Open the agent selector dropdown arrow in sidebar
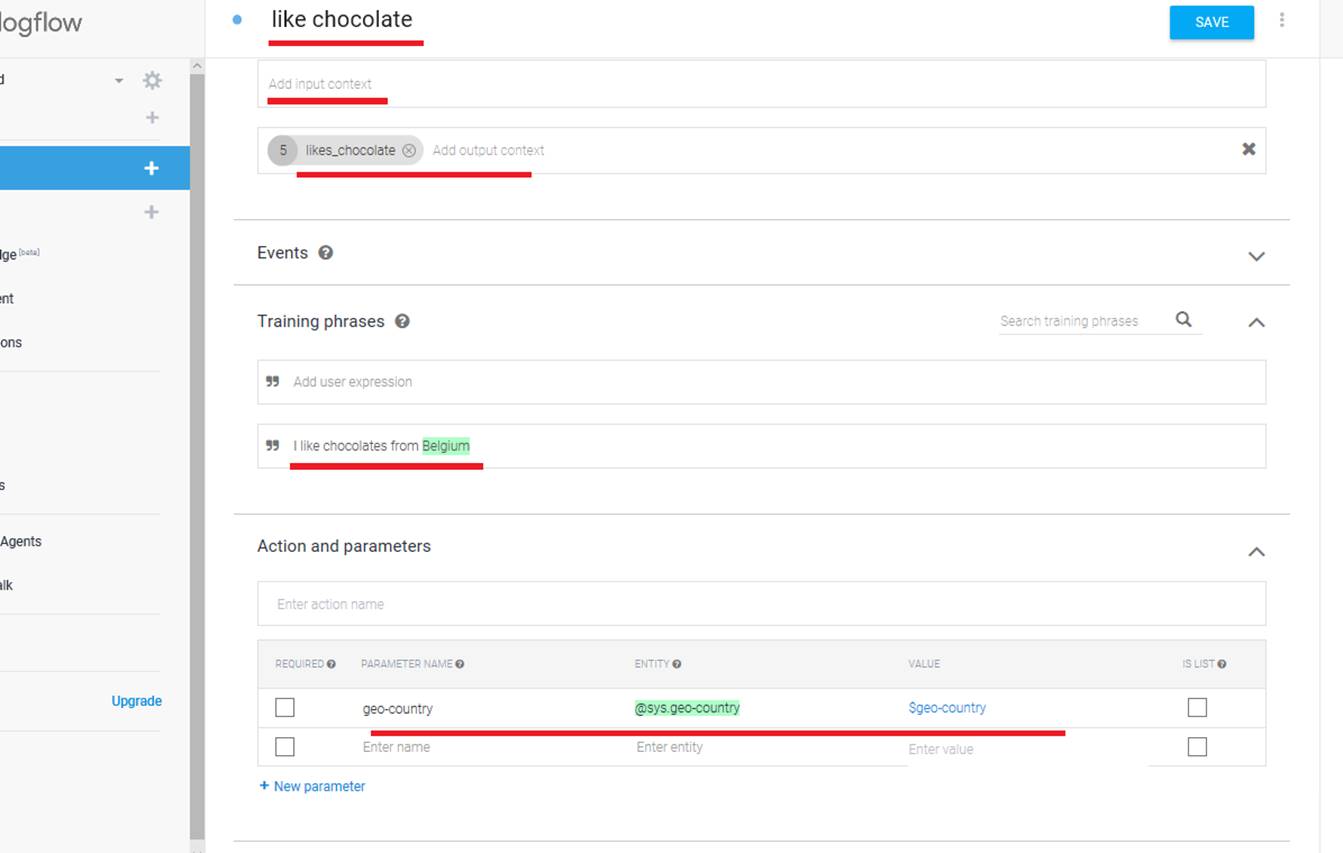The width and height of the screenshot is (1343, 853). (119, 80)
